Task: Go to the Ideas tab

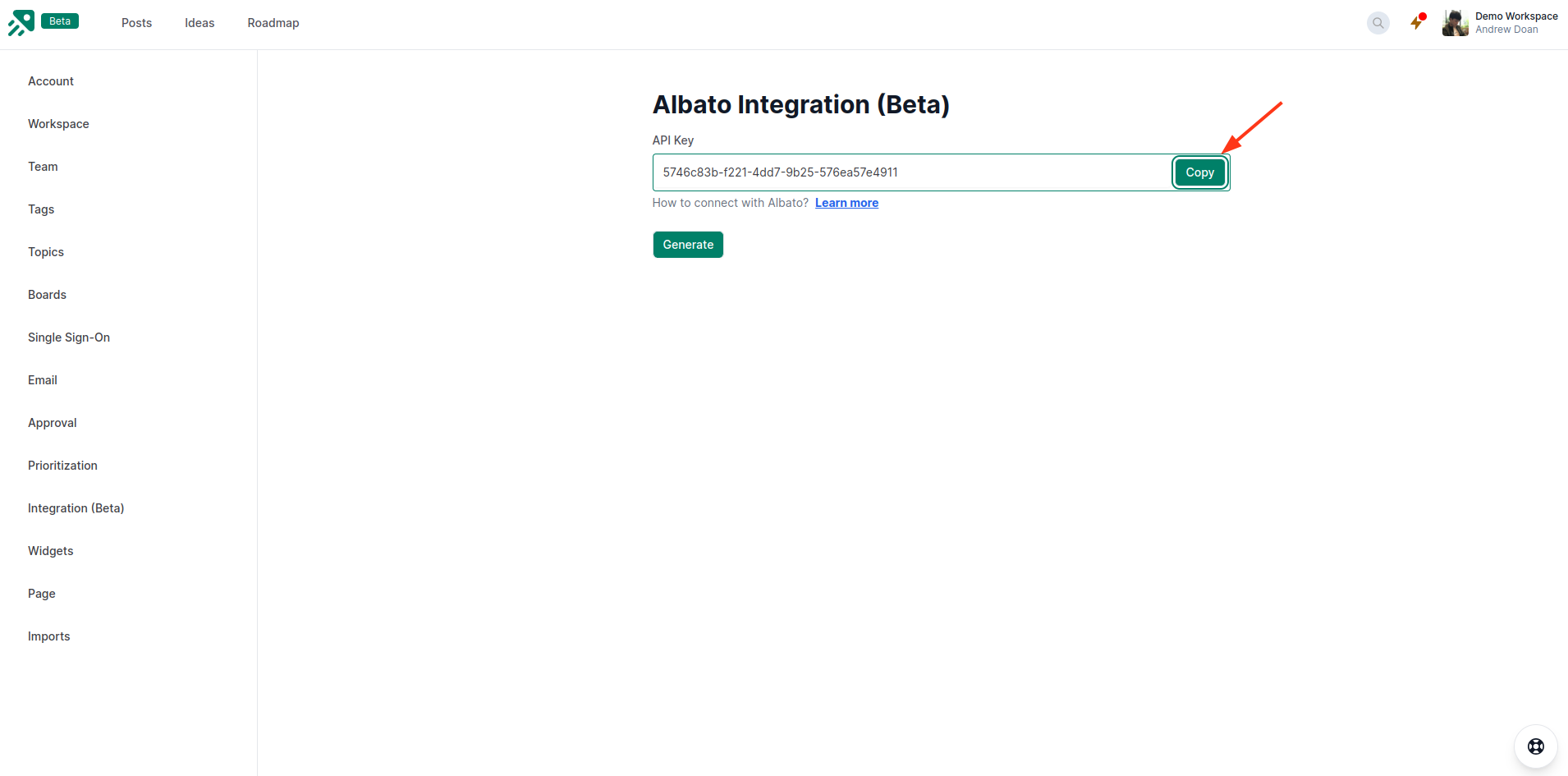Action: tap(199, 23)
